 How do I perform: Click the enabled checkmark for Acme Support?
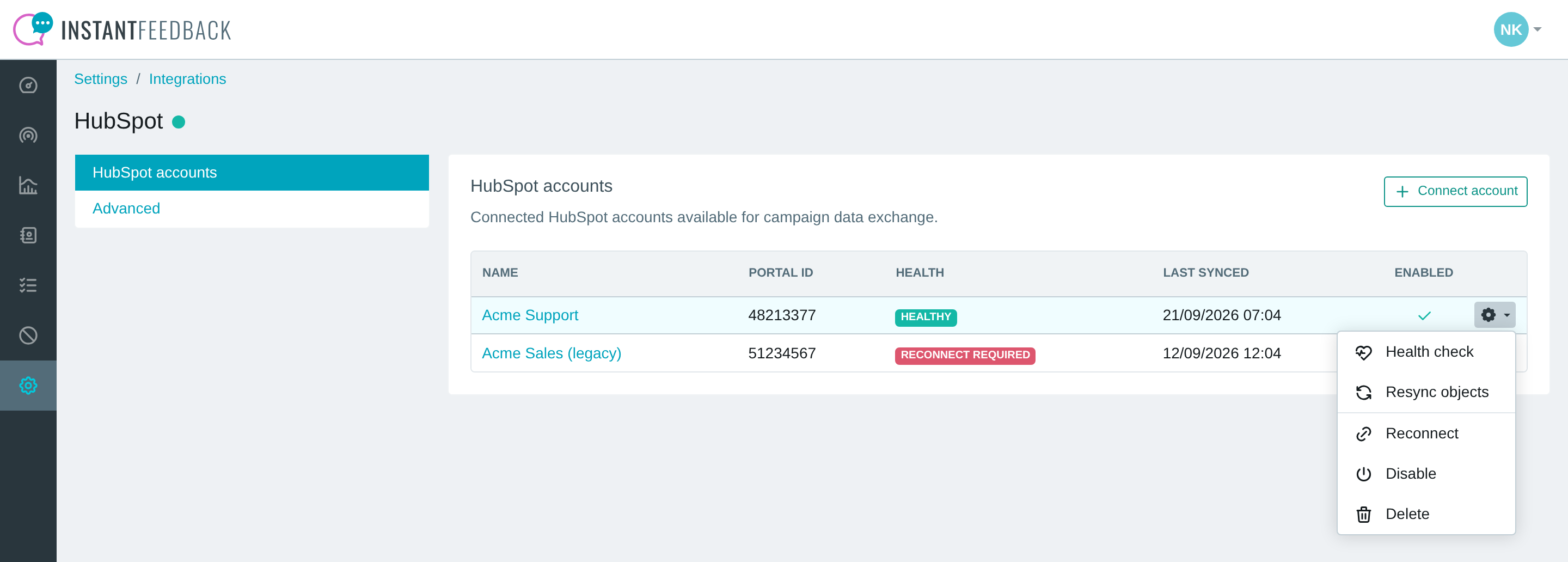1424,315
